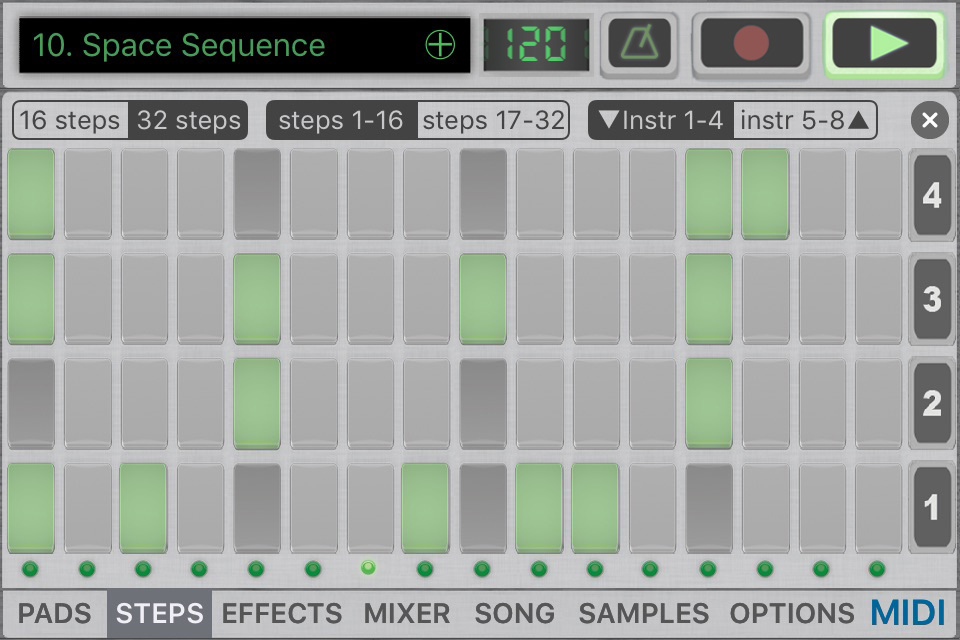
Task: Add a new pattern with the plus icon
Action: pos(440,45)
